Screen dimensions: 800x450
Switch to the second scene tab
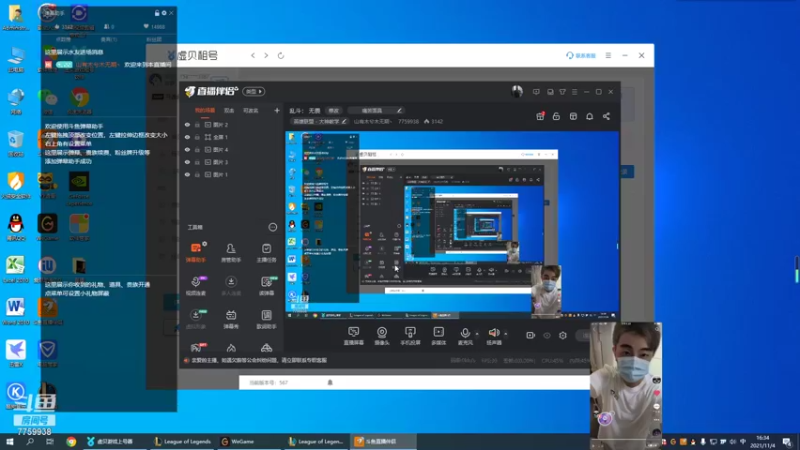click(x=229, y=110)
